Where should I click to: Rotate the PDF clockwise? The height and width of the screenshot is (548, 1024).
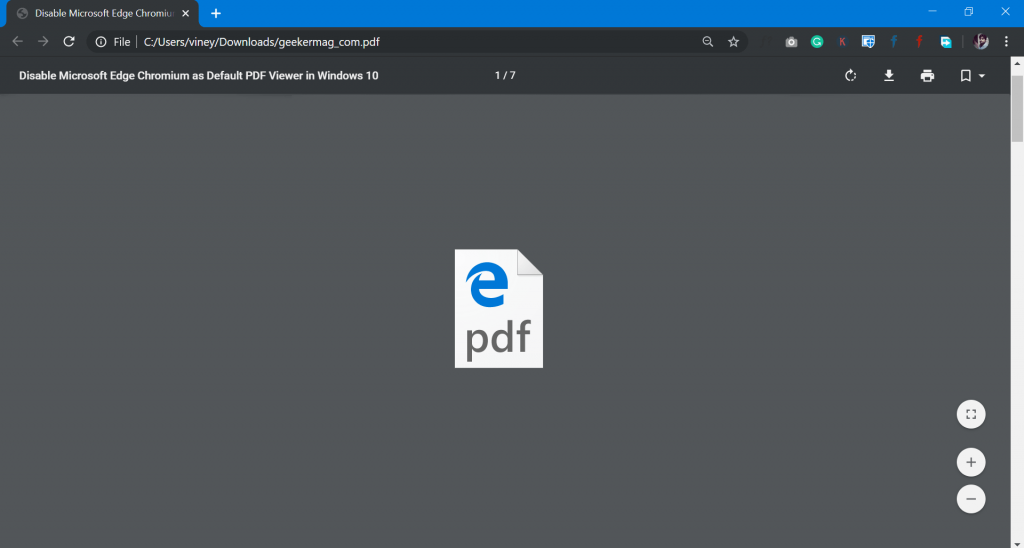pyautogui.click(x=850, y=76)
